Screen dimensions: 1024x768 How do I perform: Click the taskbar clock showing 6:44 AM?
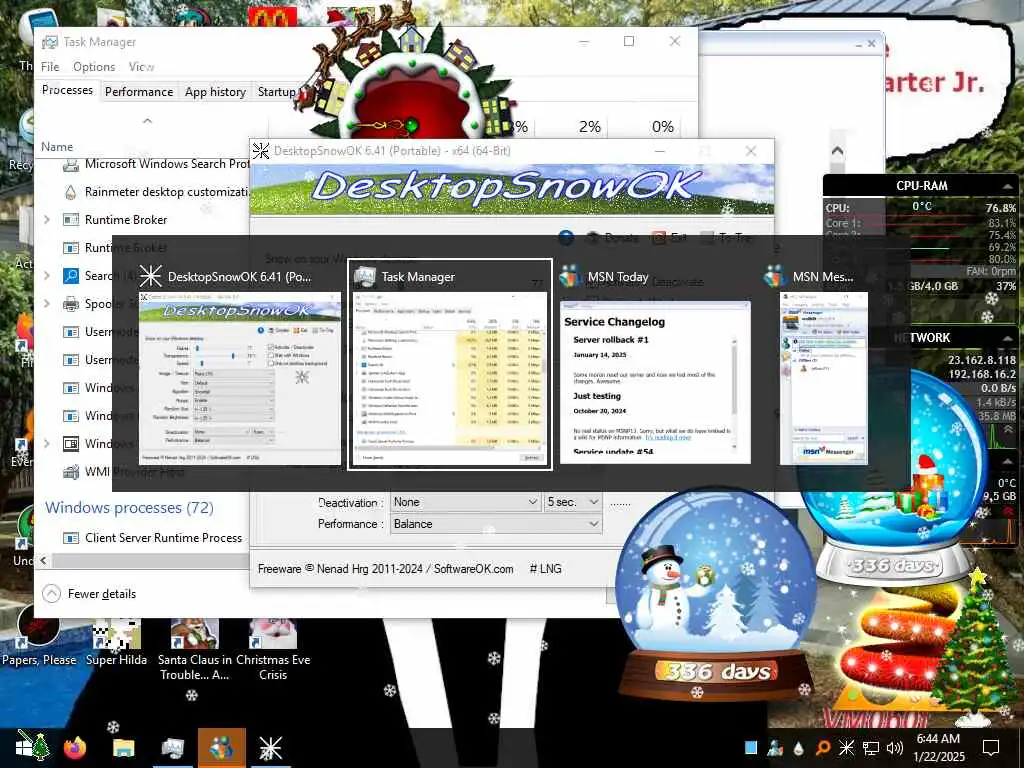tap(938, 748)
